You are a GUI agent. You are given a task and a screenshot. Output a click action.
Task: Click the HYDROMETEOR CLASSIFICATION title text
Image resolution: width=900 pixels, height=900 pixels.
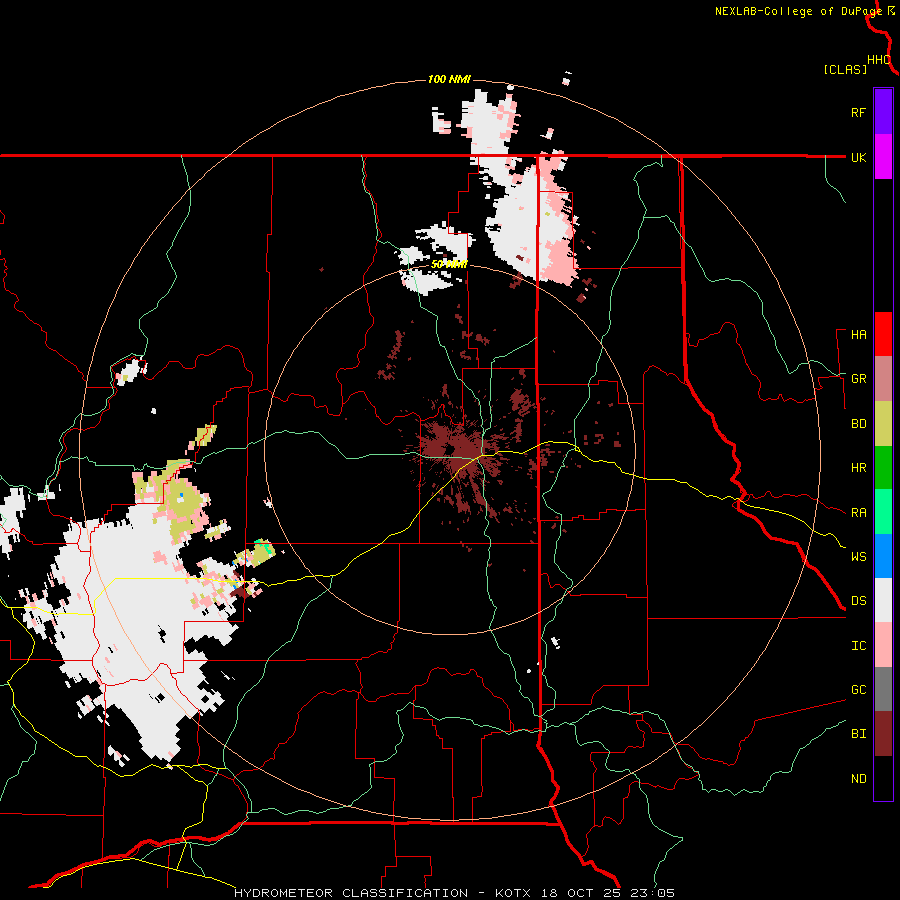351,893
